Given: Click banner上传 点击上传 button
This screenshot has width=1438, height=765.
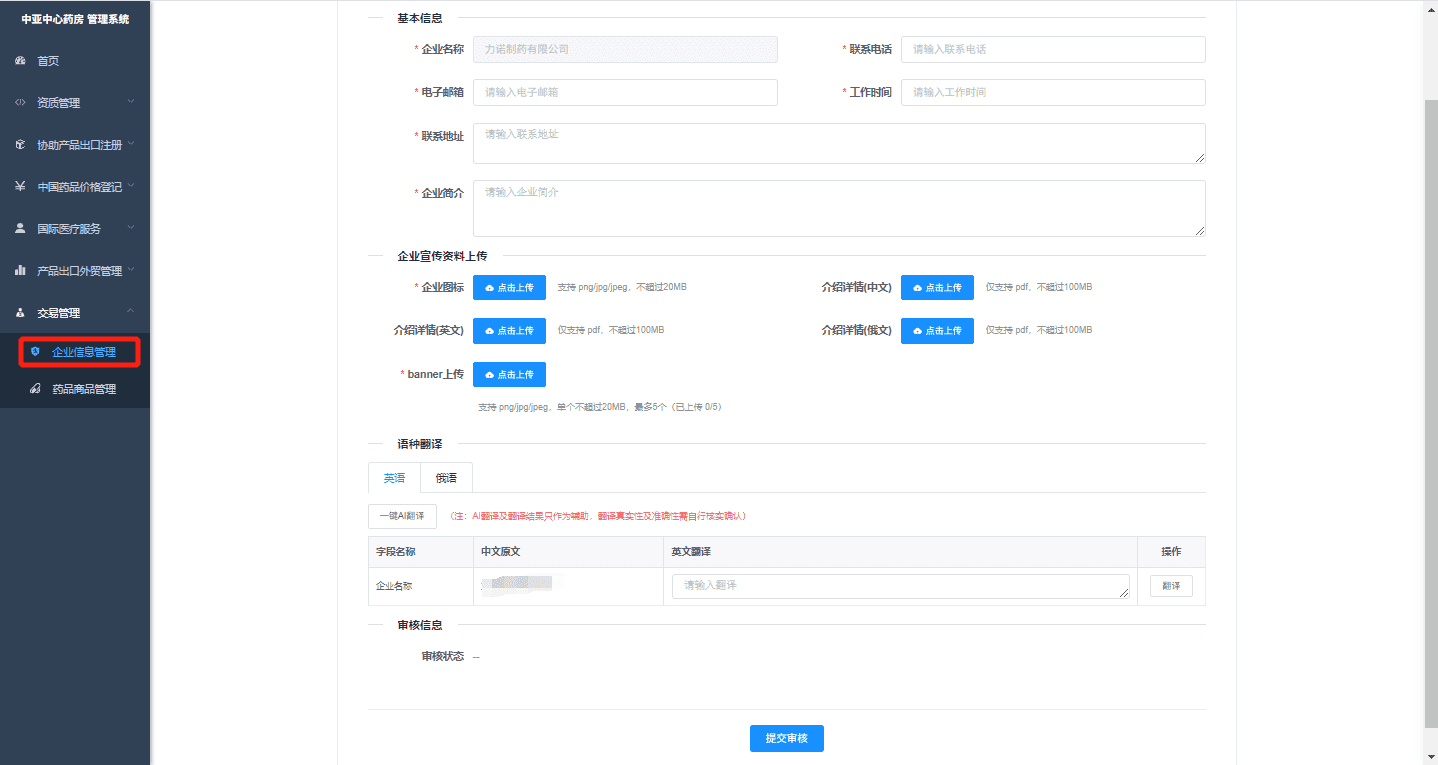Looking at the screenshot, I should [x=509, y=374].
